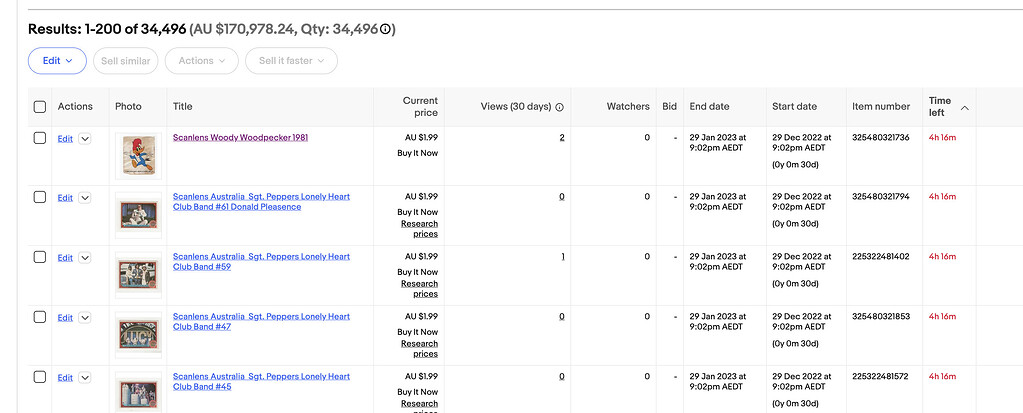Open Scanlens Woody Woodpecker 1981 title link
Viewport: 1023px width, 413px height.
240,138
